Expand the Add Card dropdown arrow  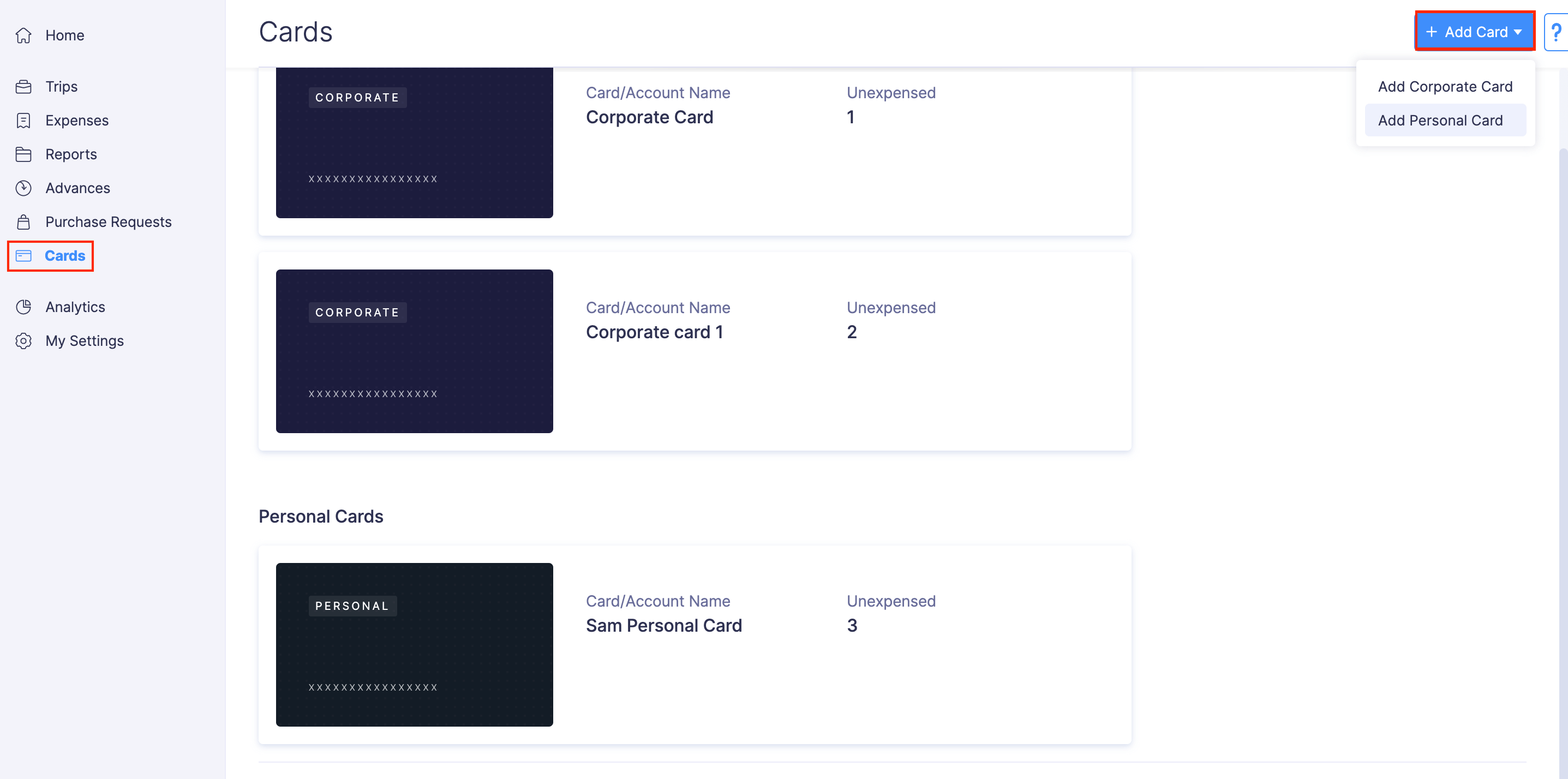coord(1517,32)
